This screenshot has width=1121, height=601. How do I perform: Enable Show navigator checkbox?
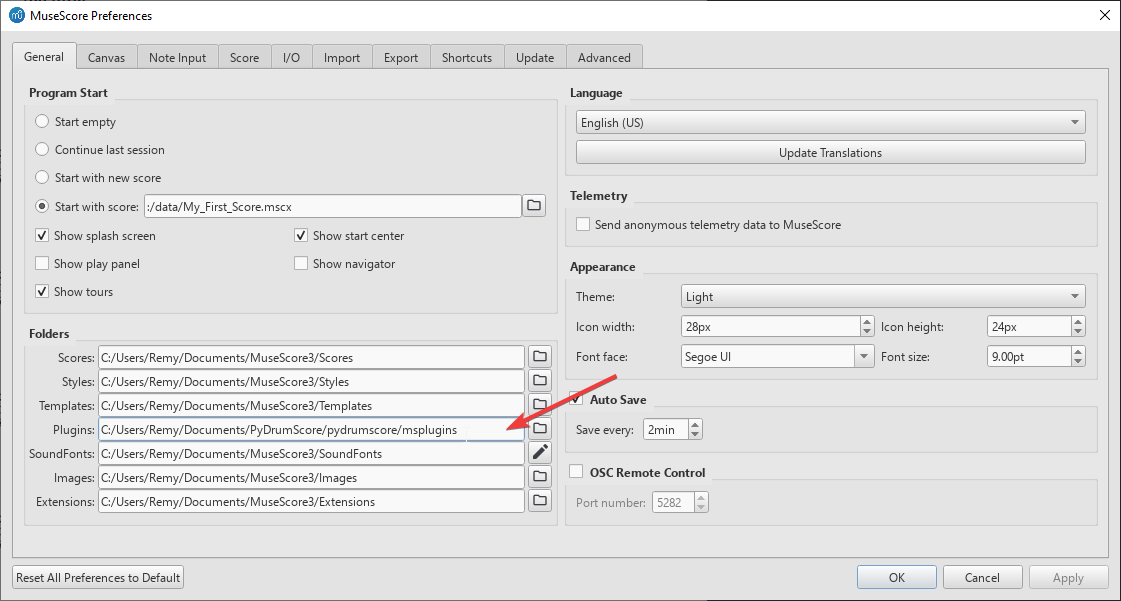pyautogui.click(x=301, y=263)
